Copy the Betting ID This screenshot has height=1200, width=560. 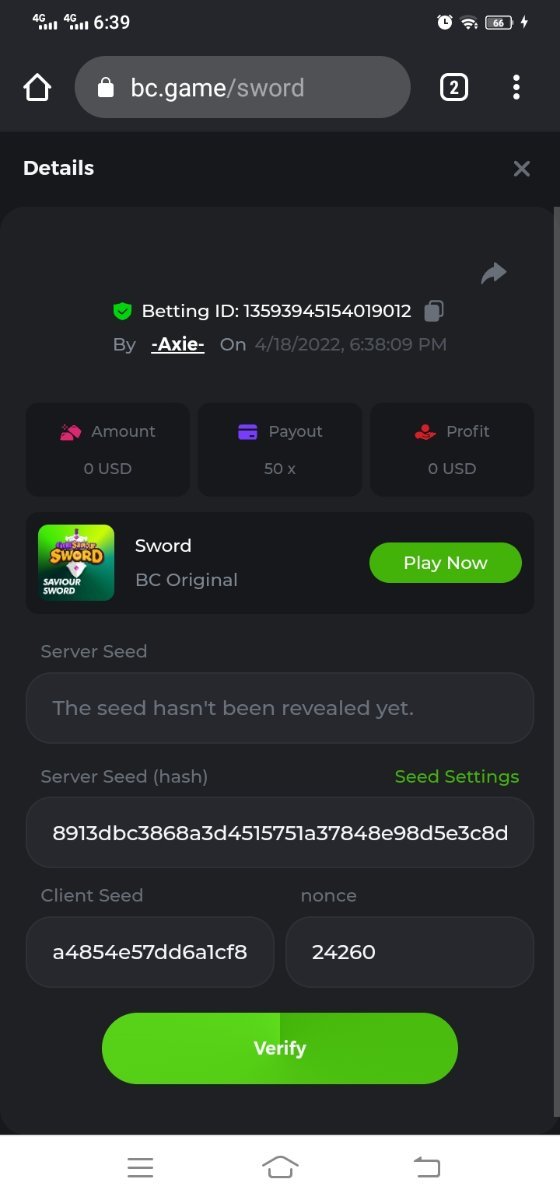tap(433, 311)
